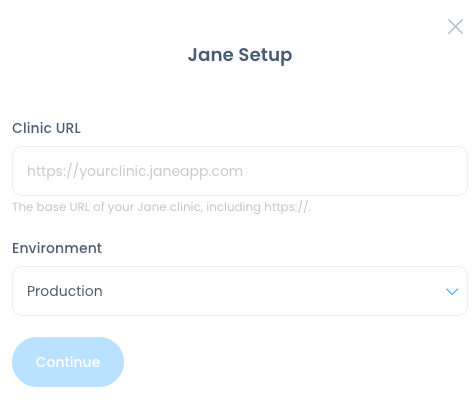
Task: Proceed with the light-blue Continue pill
Action: [68, 362]
